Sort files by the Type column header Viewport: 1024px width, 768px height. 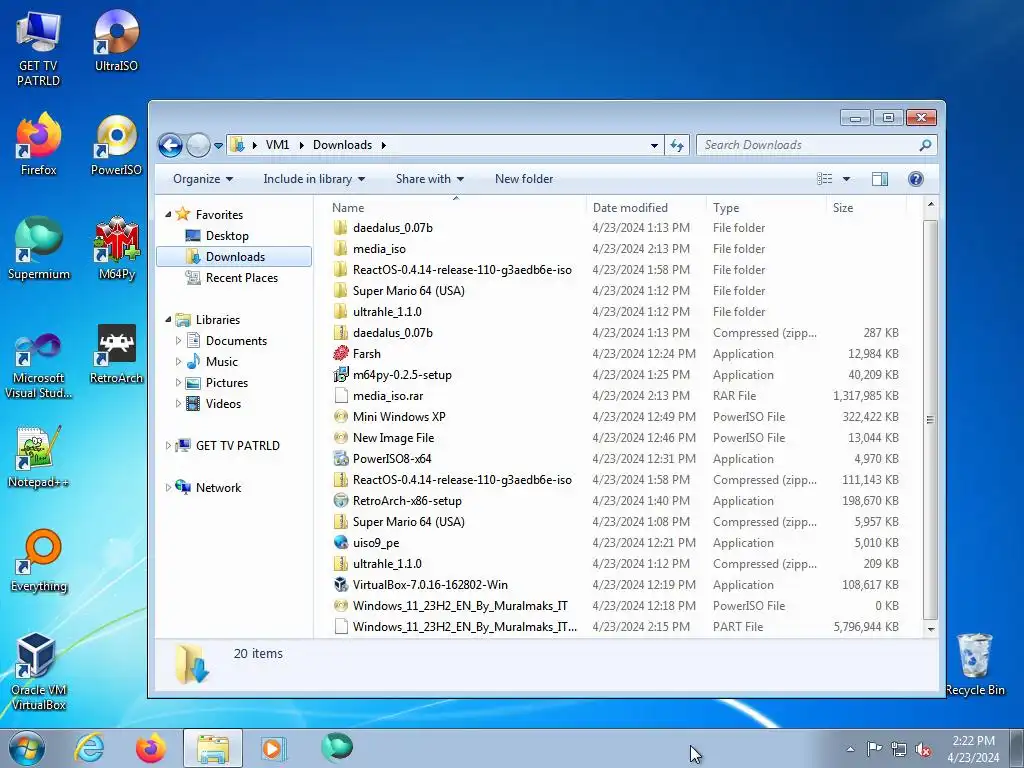765,208
